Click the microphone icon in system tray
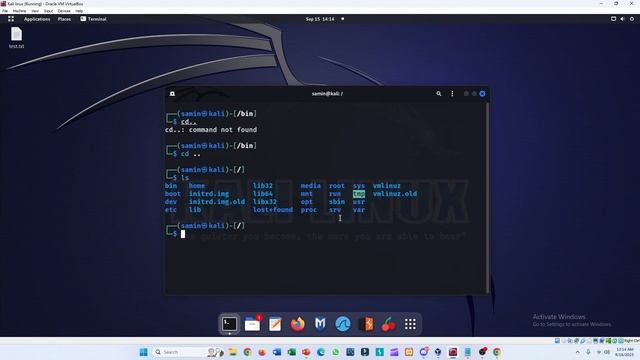This screenshot has width=640, height=360. [x=588, y=352]
